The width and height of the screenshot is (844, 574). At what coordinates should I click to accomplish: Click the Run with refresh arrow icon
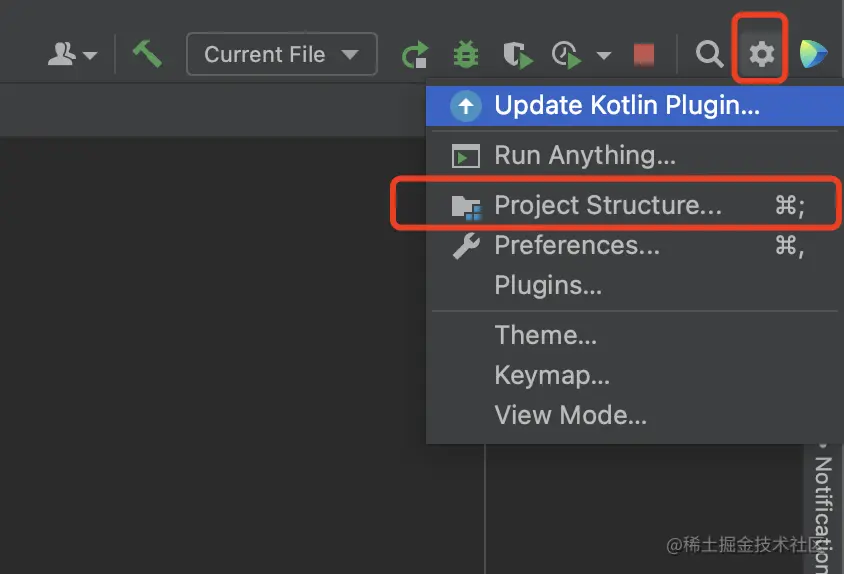pyautogui.click(x=415, y=54)
